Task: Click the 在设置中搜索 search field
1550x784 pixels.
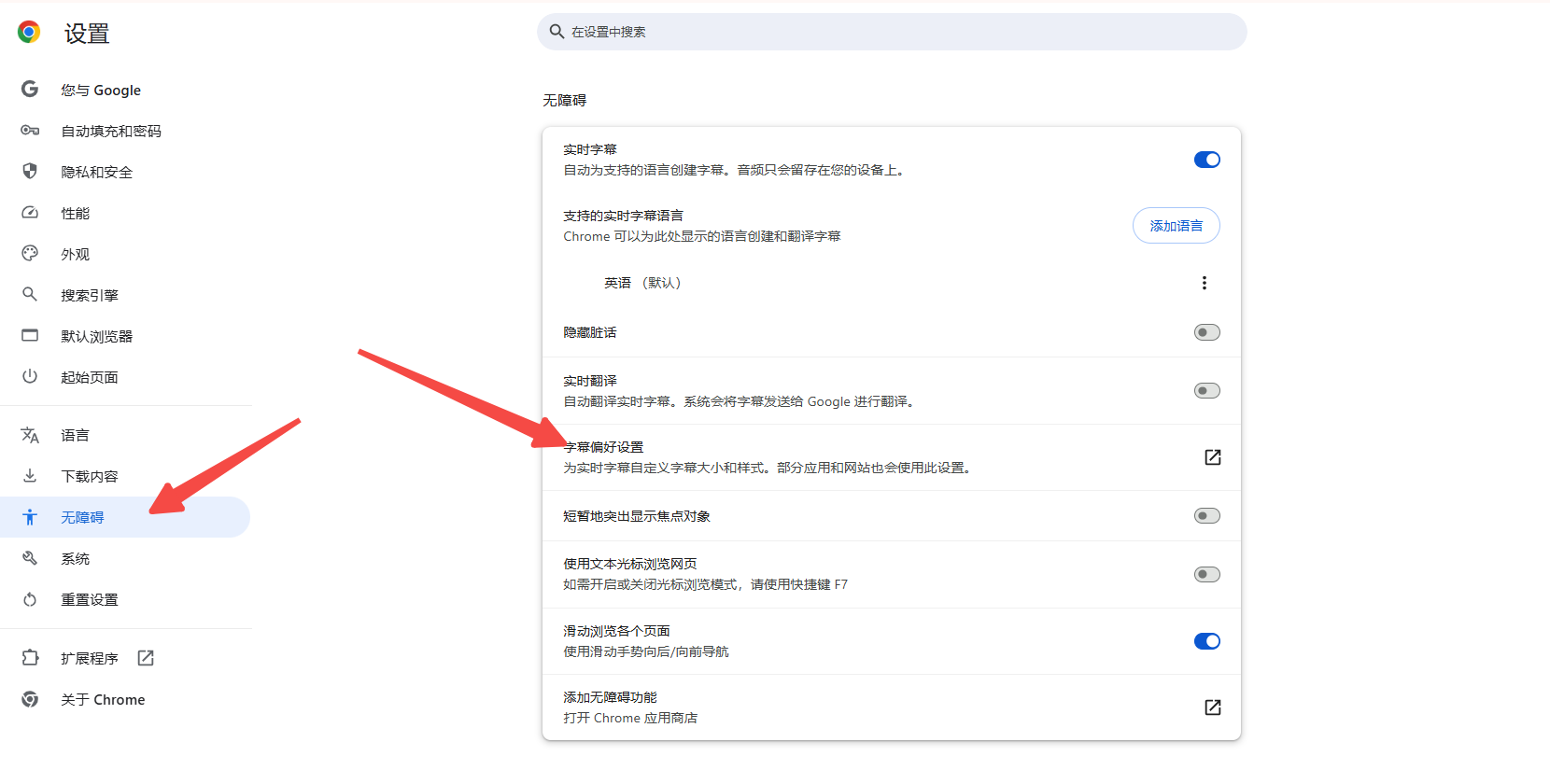Action: [x=892, y=32]
